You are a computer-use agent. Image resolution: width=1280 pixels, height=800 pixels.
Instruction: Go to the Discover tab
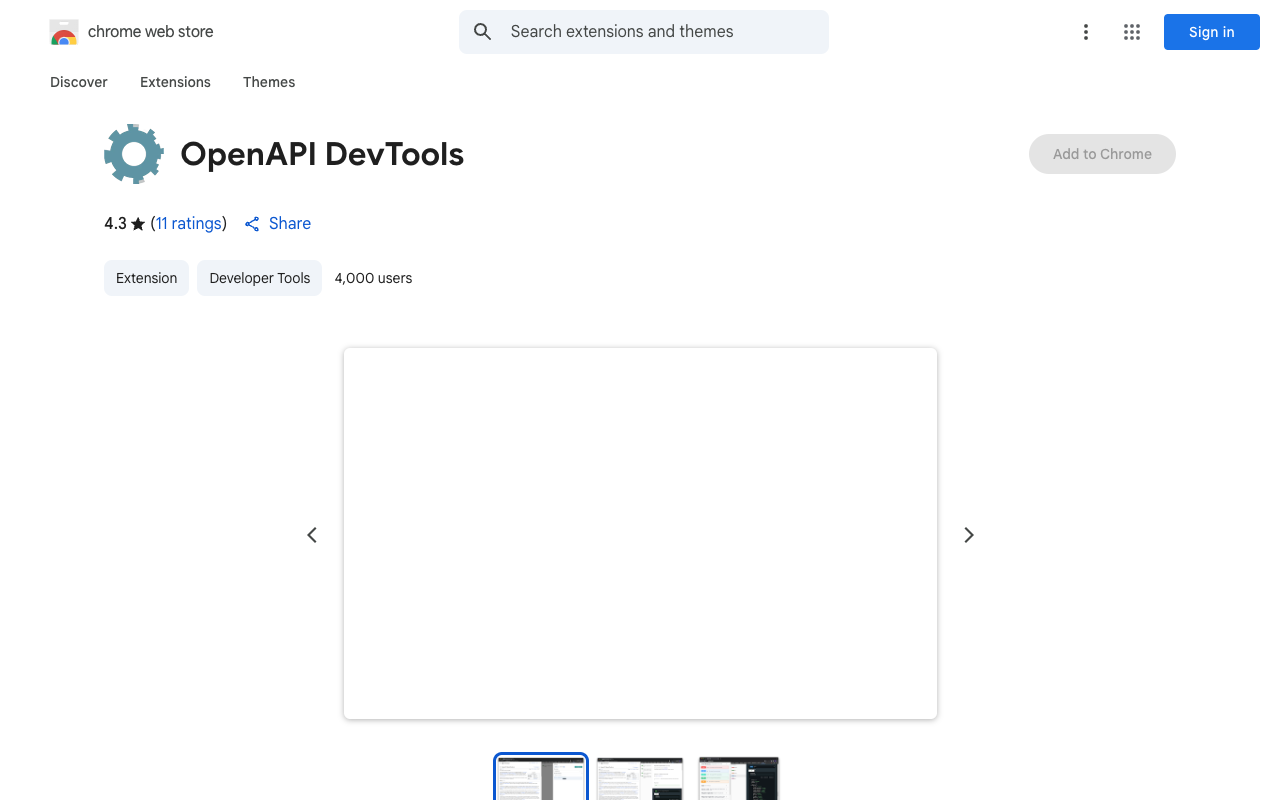(79, 82)
